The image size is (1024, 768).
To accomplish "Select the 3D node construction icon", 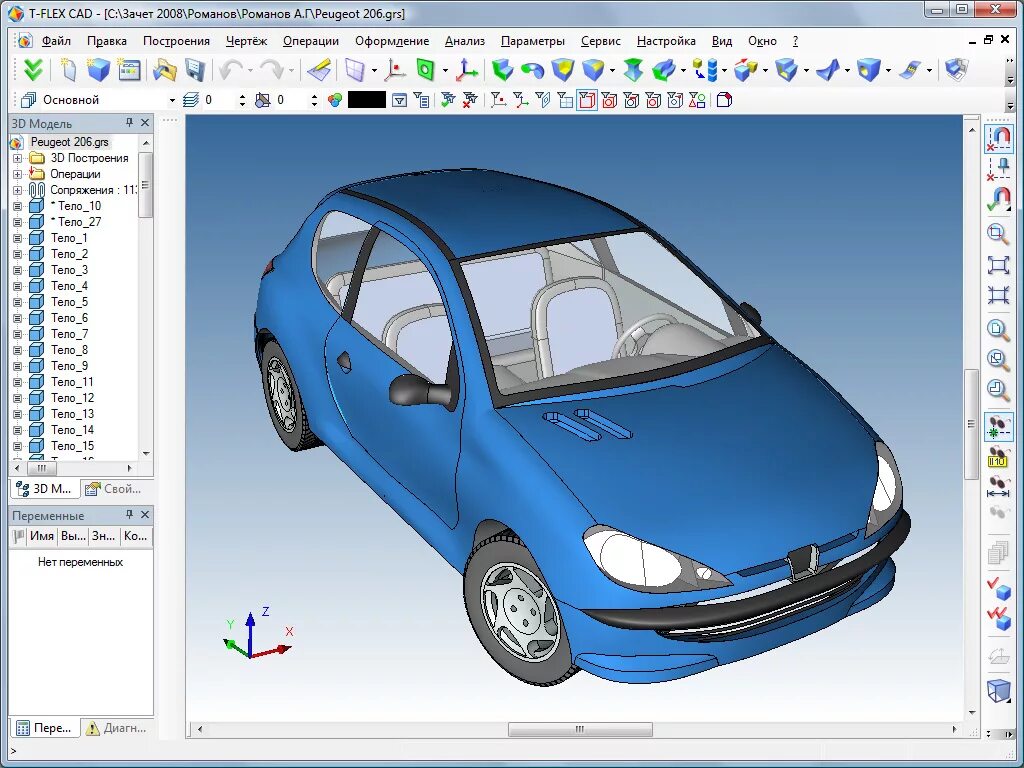I will [394, 69].
